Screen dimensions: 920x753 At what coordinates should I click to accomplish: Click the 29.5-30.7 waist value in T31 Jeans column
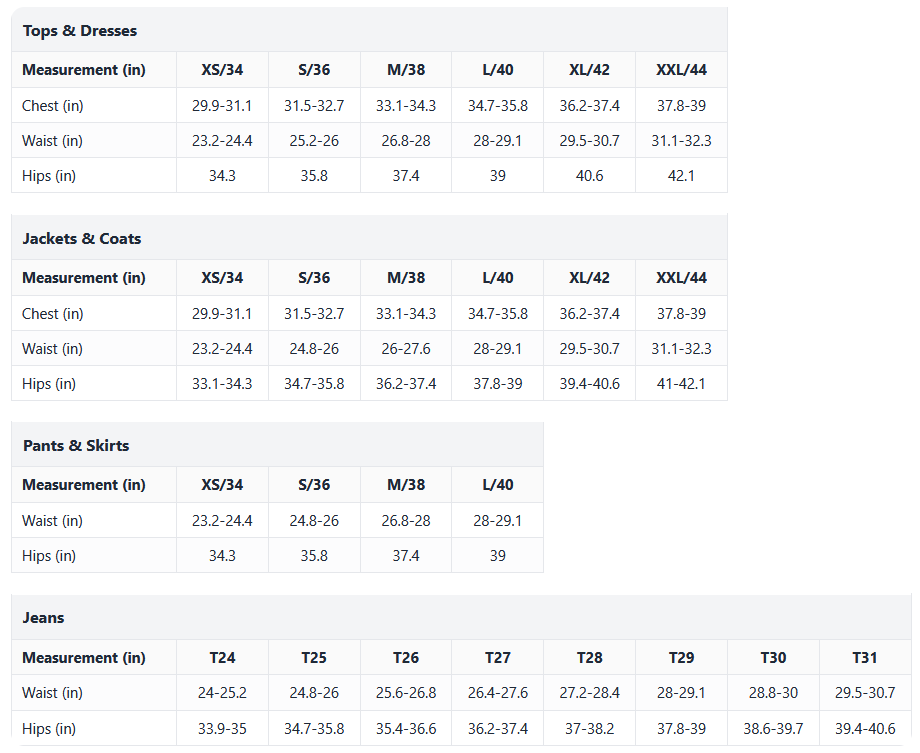tap(866, 692)
